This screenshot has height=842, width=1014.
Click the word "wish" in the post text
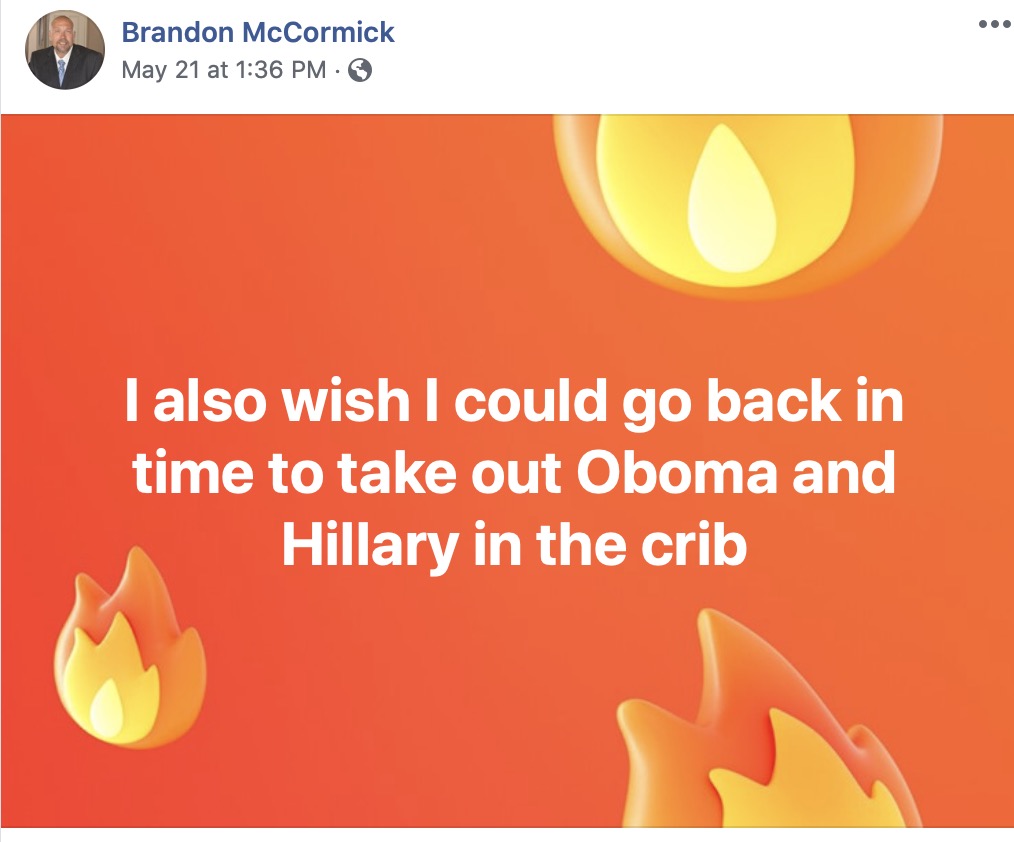pyautogui.click(x=345, y=401)
